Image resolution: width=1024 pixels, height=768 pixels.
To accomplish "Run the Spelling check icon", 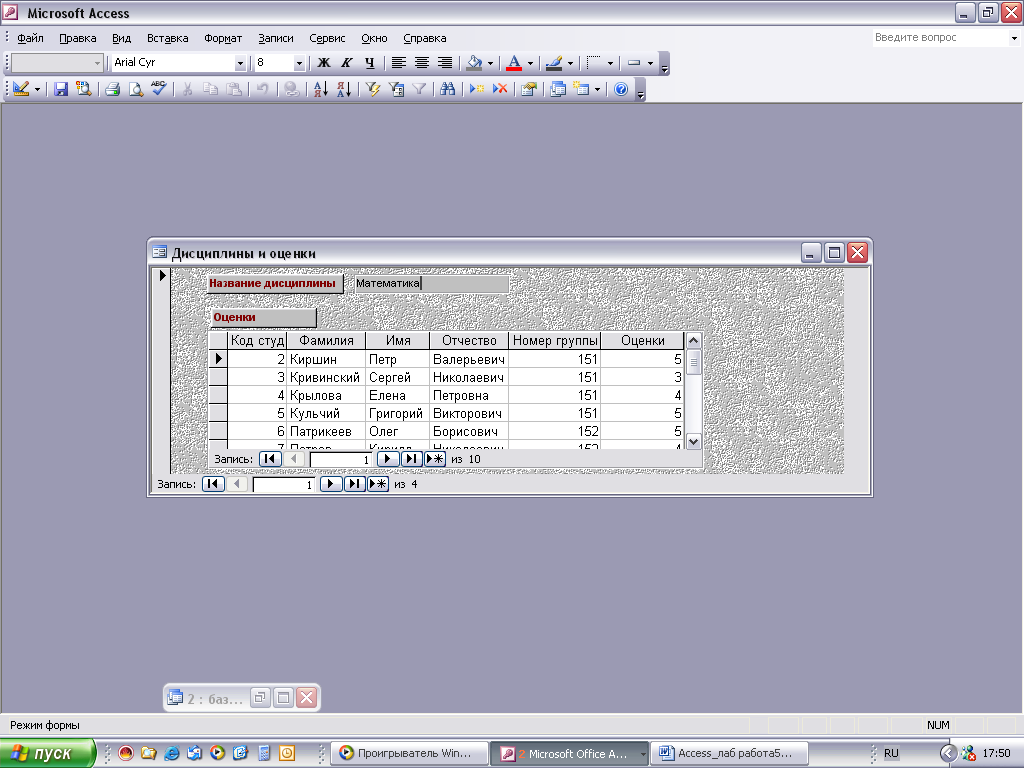I will pos(159,89).
